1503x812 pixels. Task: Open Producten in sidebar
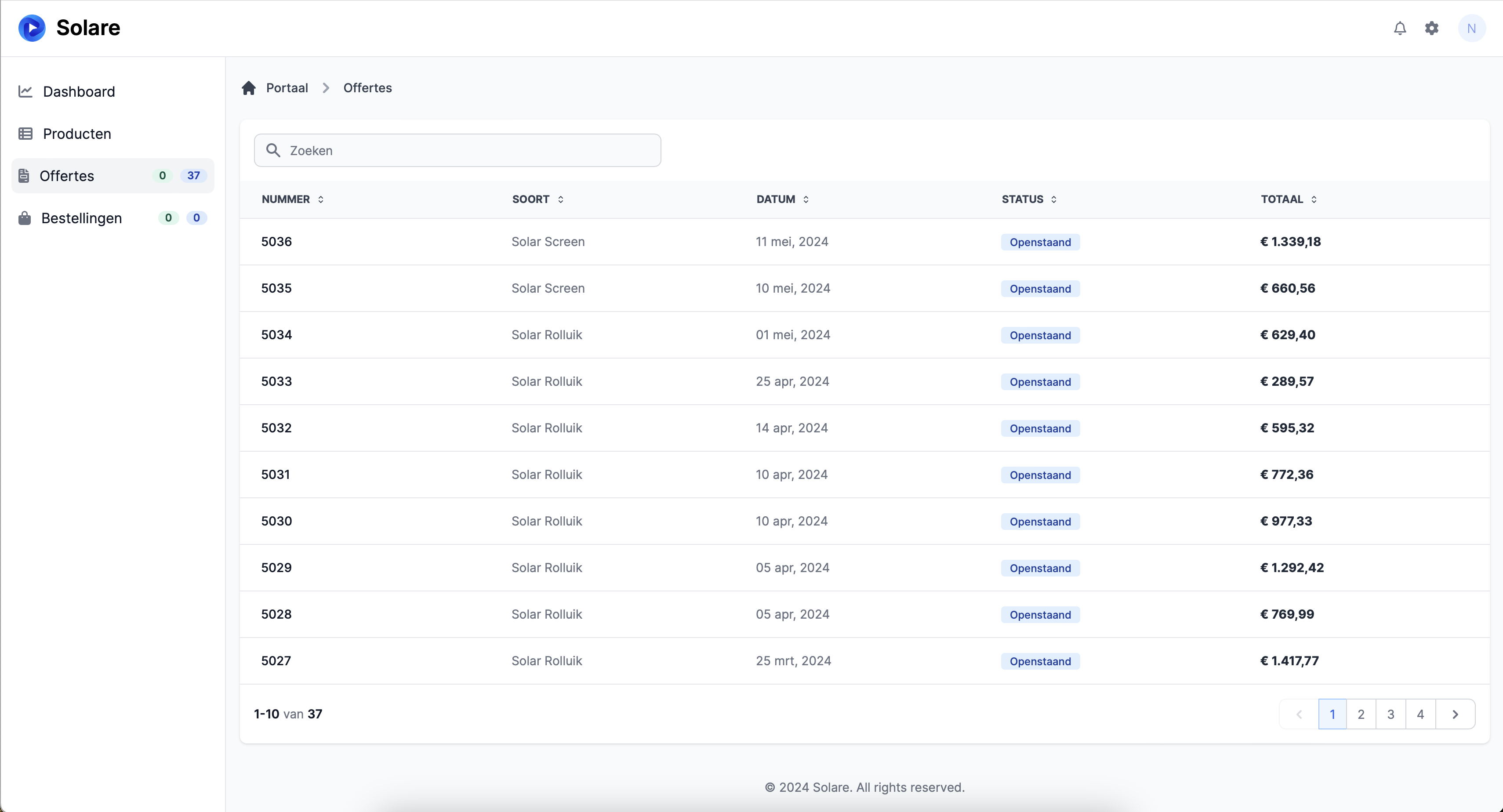[113, 134]
